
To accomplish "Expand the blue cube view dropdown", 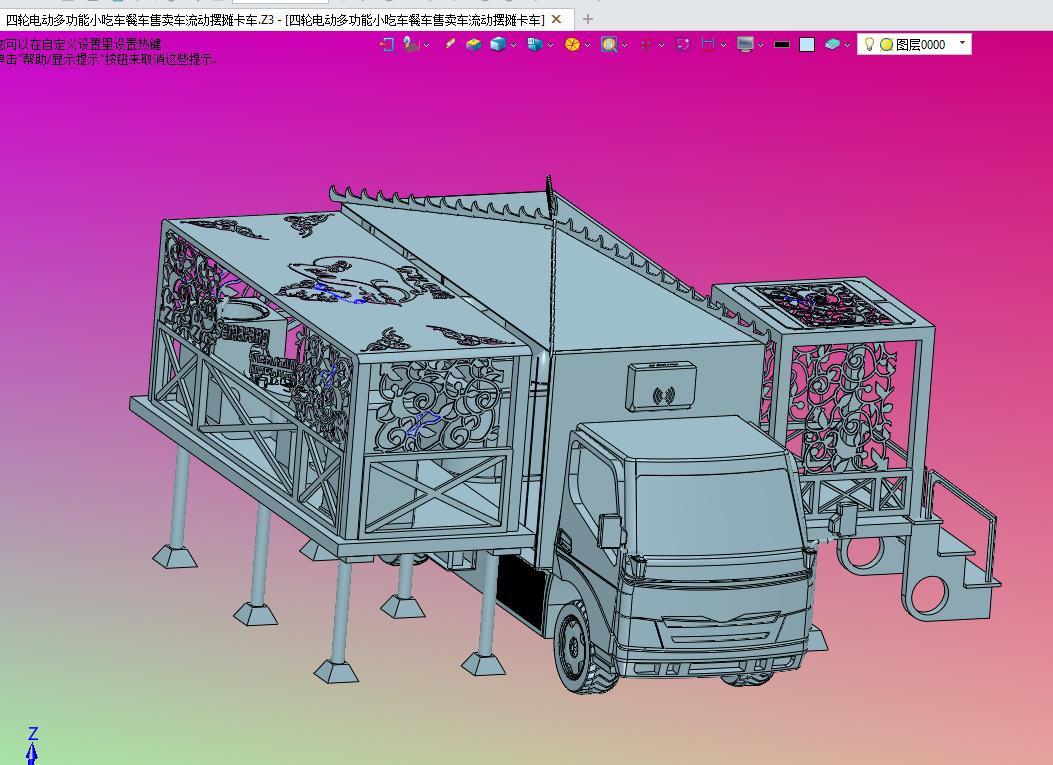I will [514, 45].
